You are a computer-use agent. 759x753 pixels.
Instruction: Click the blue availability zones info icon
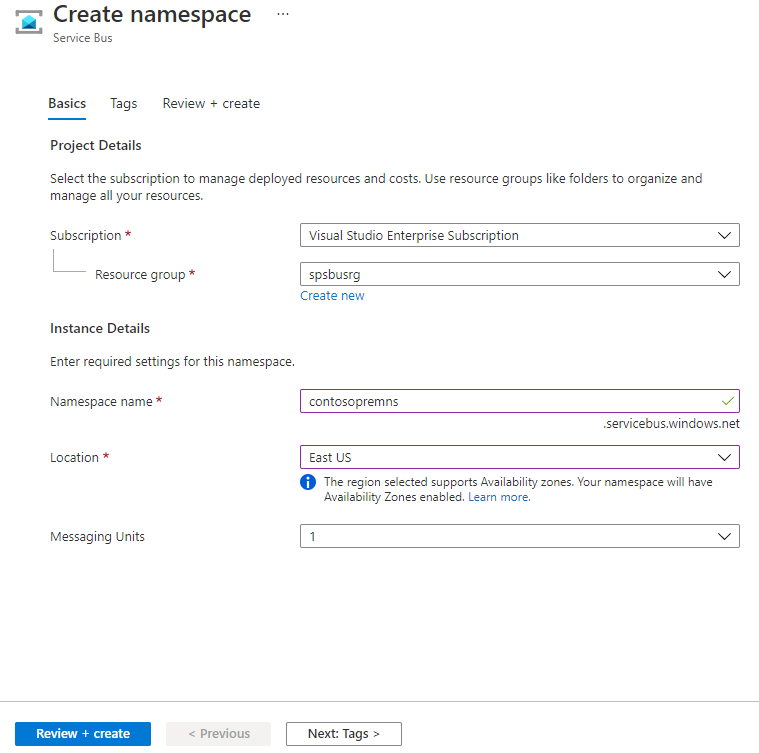(308, 482)
